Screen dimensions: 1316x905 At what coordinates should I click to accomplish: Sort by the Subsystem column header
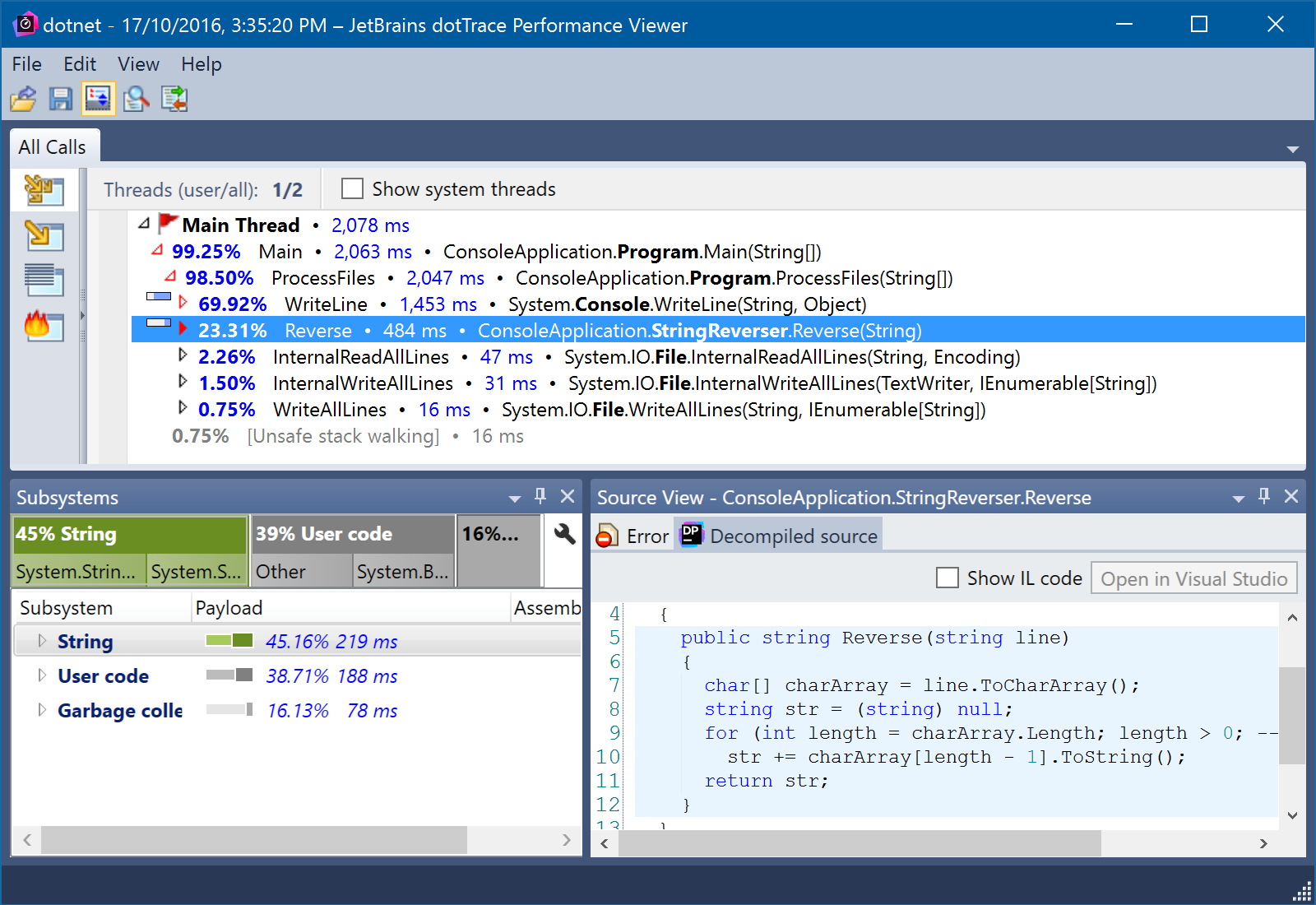point(101,607)
